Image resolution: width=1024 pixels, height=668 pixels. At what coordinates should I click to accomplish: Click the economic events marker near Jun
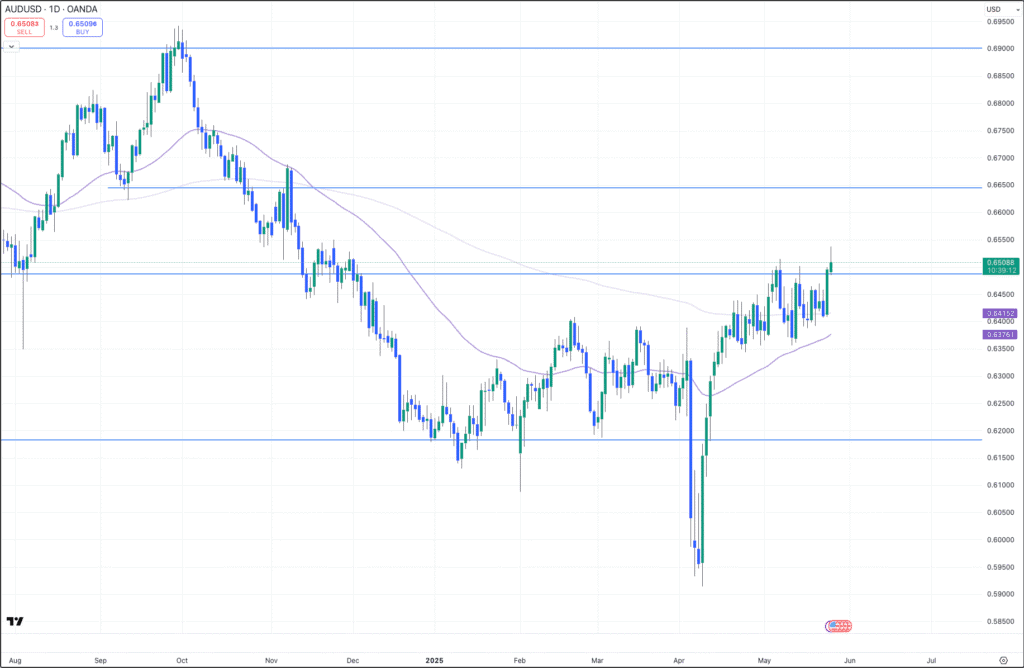point(837,626)
